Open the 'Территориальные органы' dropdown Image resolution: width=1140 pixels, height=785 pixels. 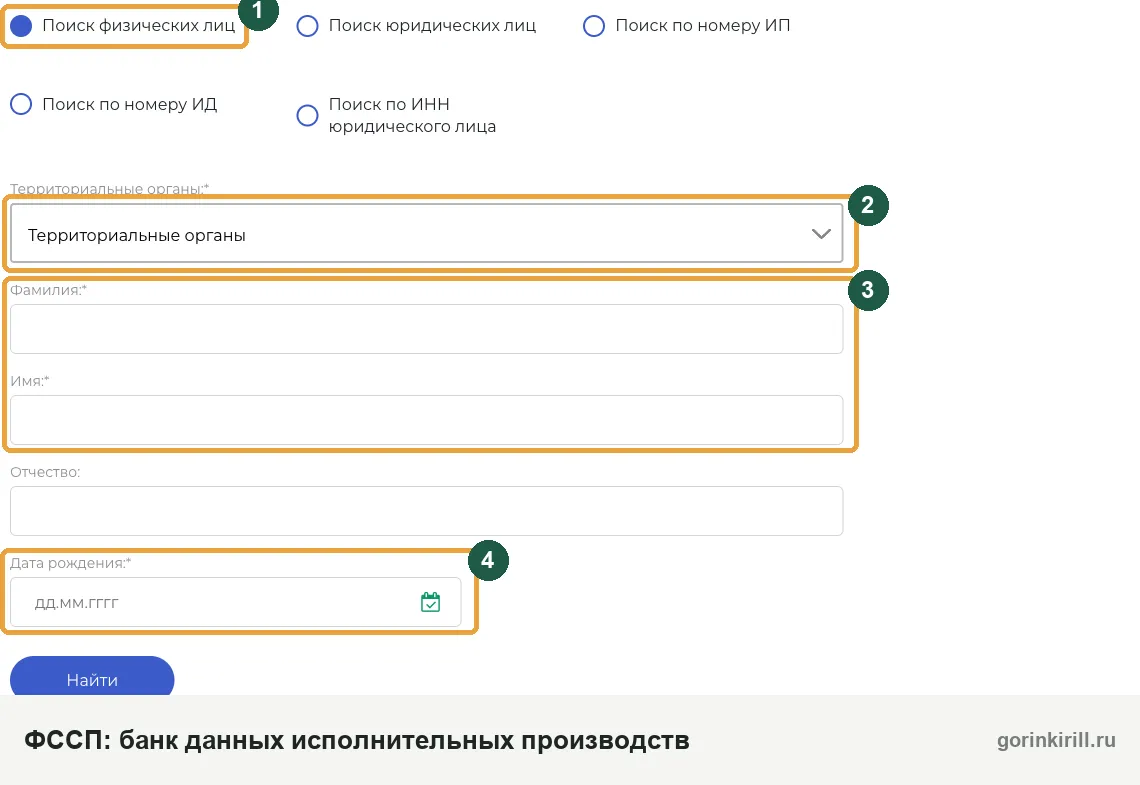click(427, 233)
